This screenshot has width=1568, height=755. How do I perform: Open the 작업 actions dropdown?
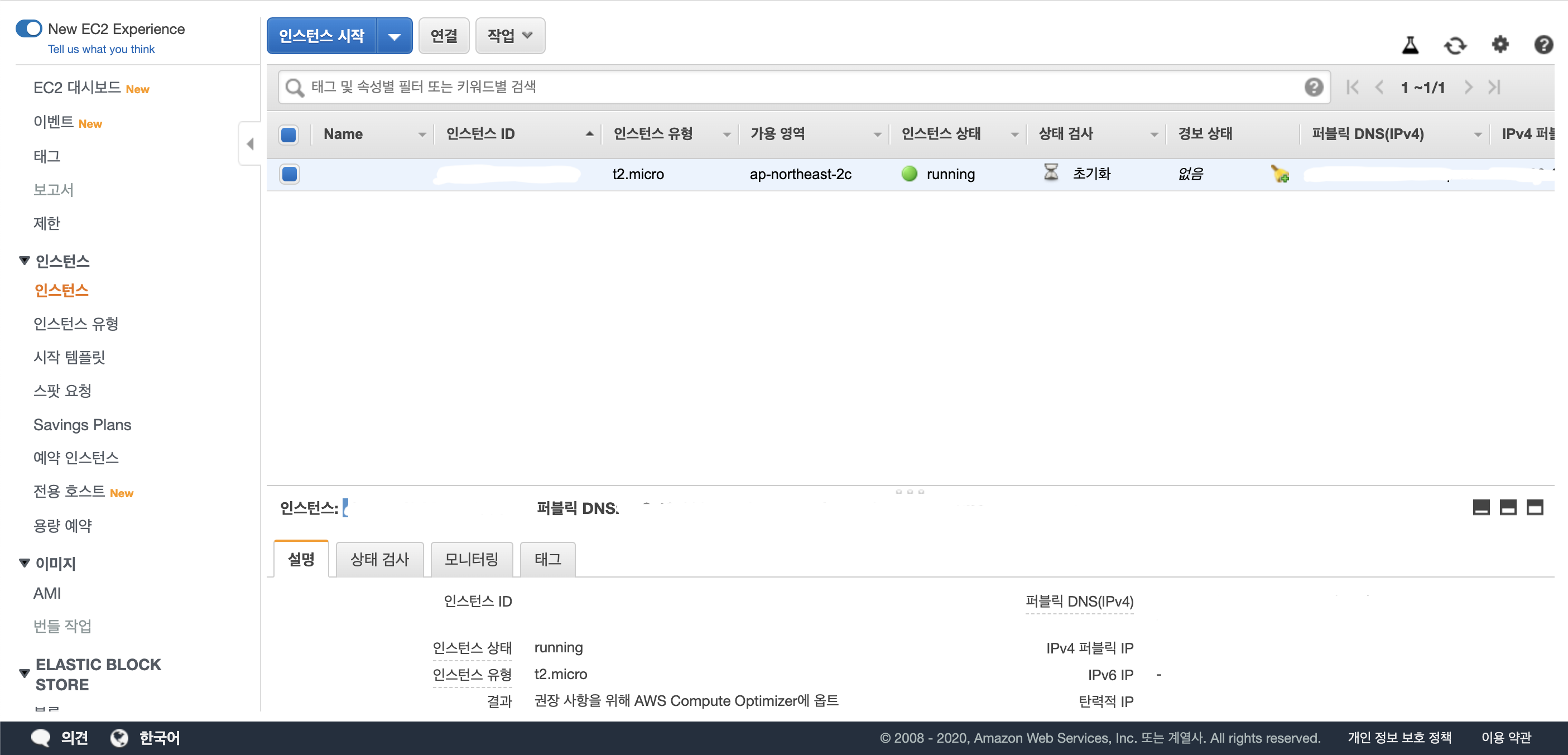[x=509, y=36]
